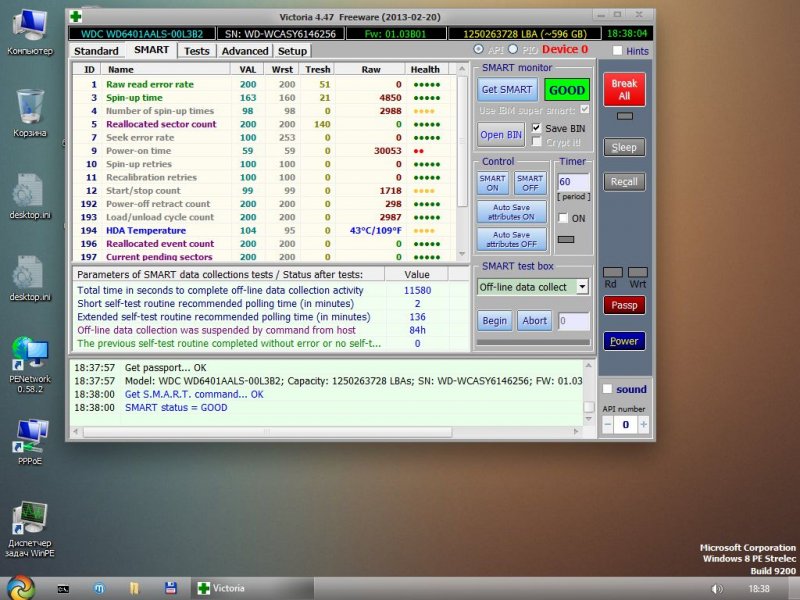800x600 pixels.
Task: Click the Timer period input field
Action: (x=573, y=182)
